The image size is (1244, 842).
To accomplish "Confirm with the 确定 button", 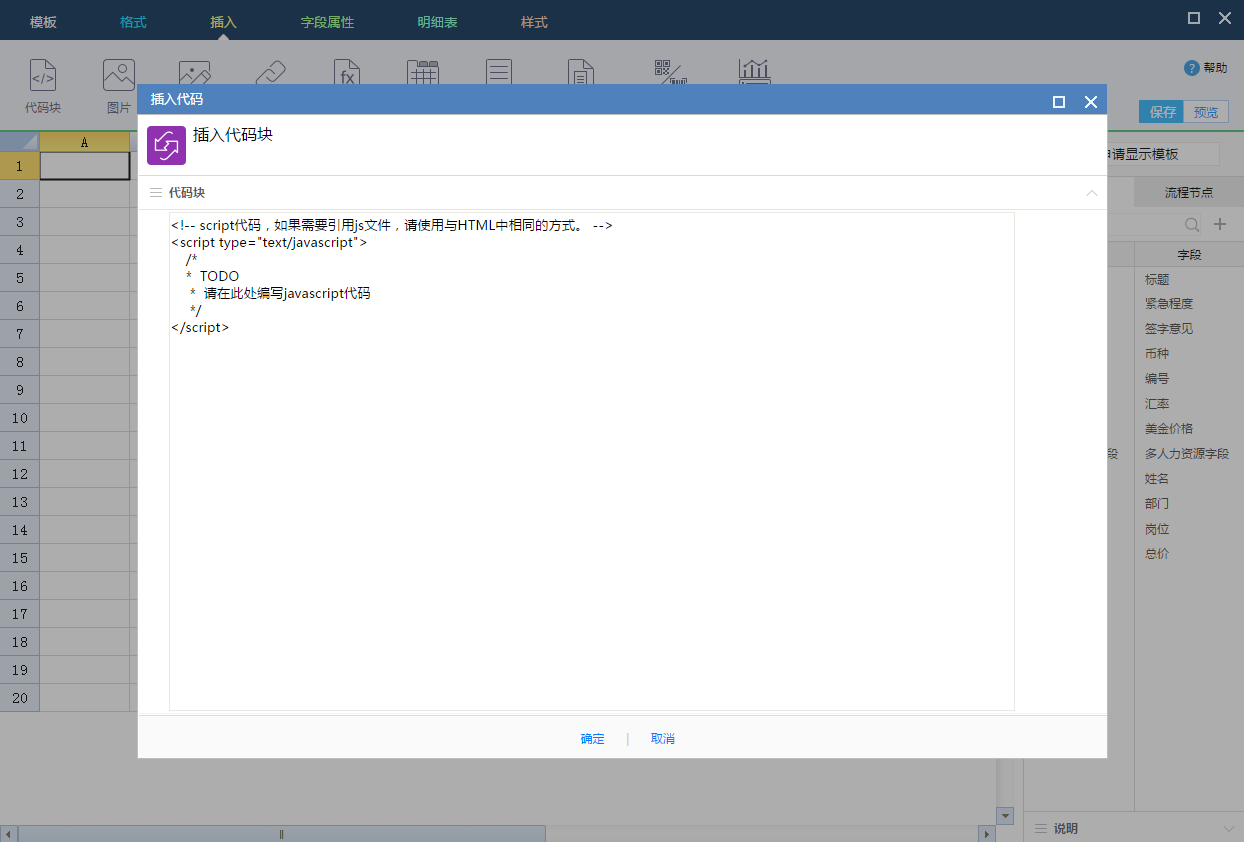I will (x=593, y=739).
